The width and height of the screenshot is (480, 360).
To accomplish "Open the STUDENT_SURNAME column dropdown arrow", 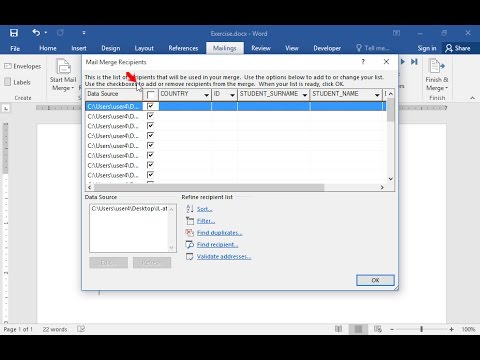I will 305,95.
